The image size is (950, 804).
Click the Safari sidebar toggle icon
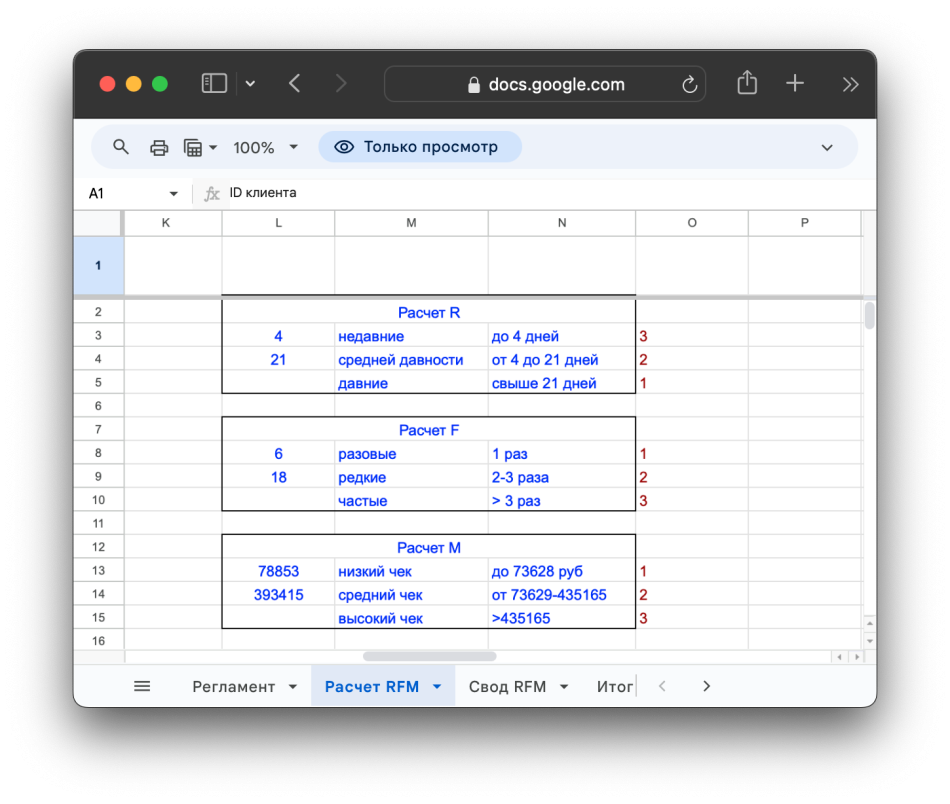(x=214, y=84)
